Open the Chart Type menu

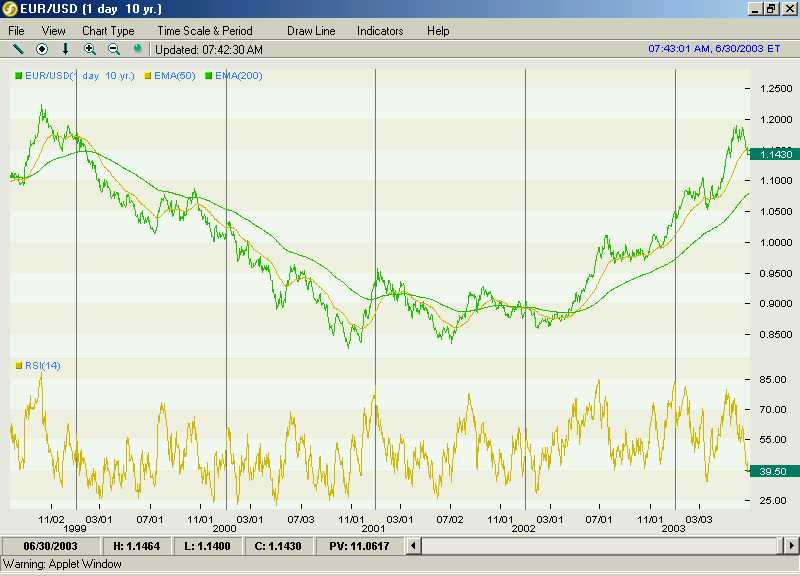(x=108, y=31)
